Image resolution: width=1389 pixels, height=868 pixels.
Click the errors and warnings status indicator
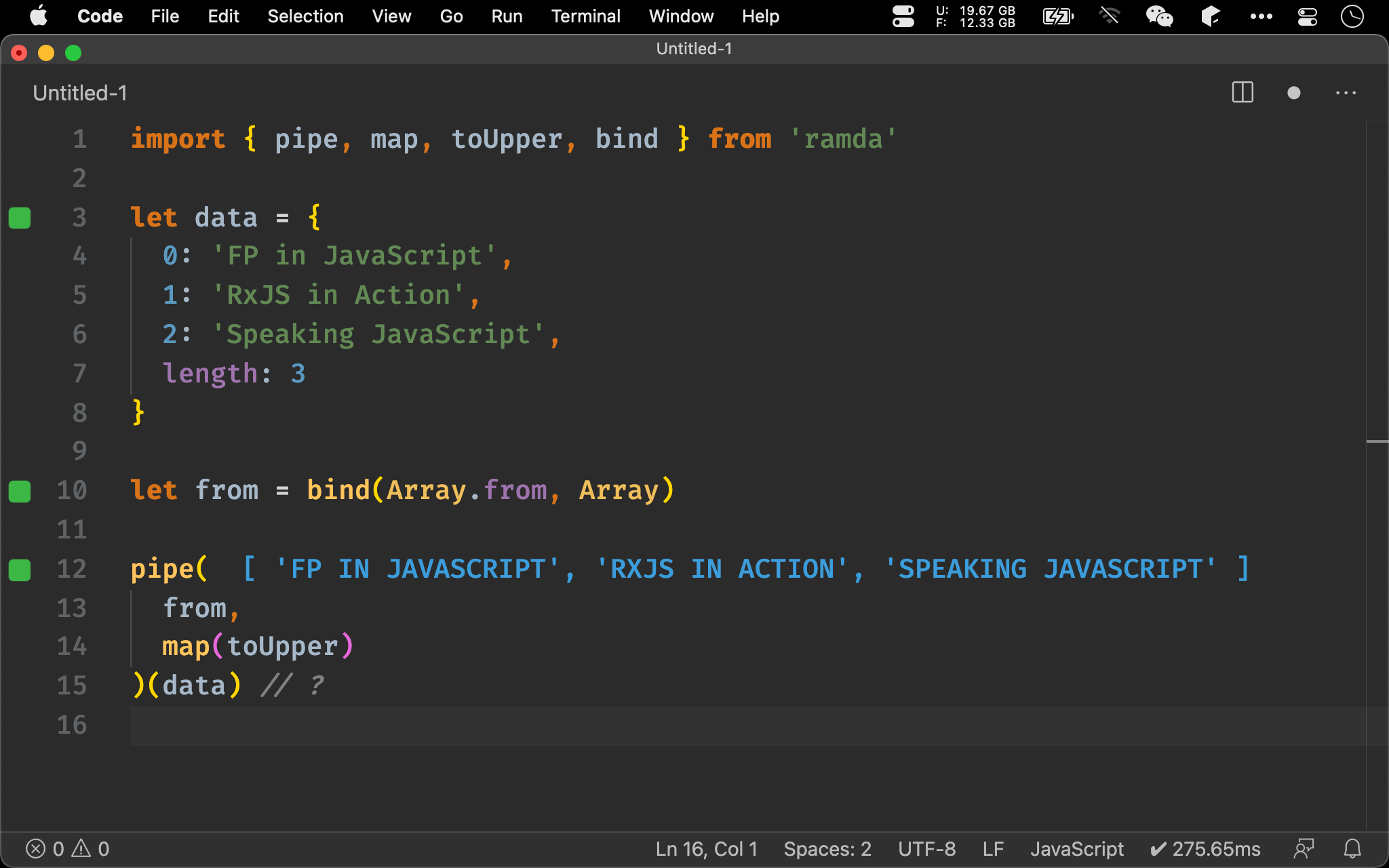[67, 848]
